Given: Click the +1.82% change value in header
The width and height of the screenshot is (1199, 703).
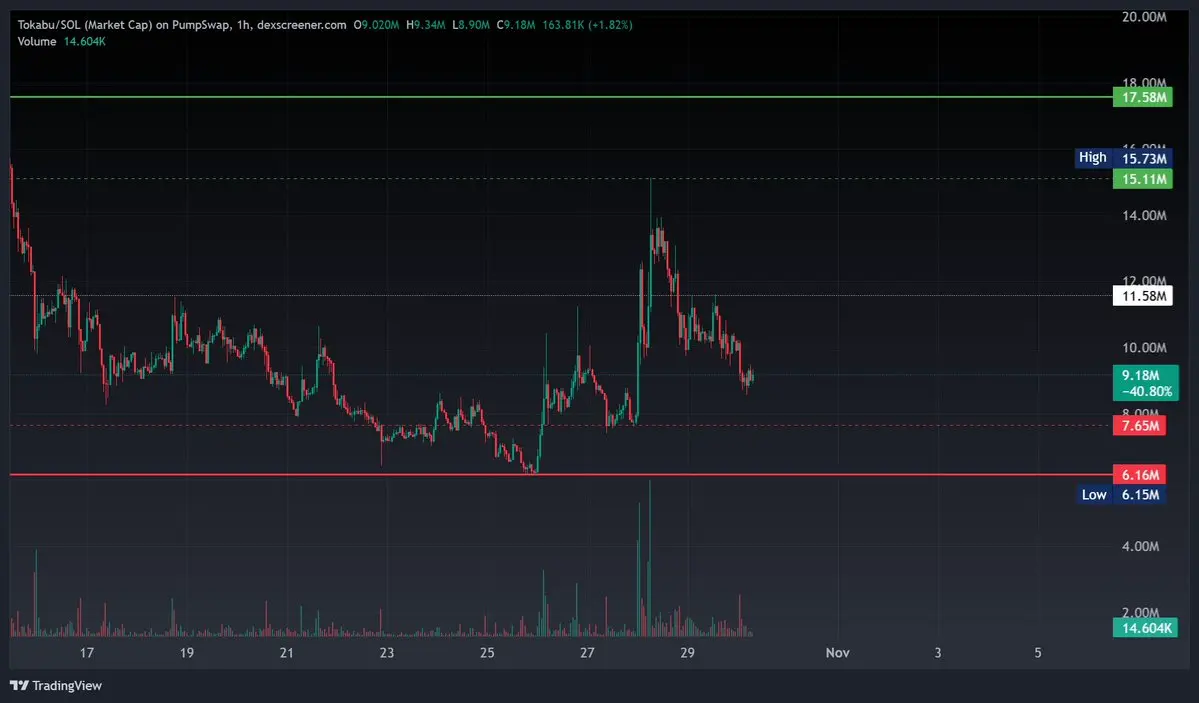Looking at the screenshot, I should click(x=609, y=25).
